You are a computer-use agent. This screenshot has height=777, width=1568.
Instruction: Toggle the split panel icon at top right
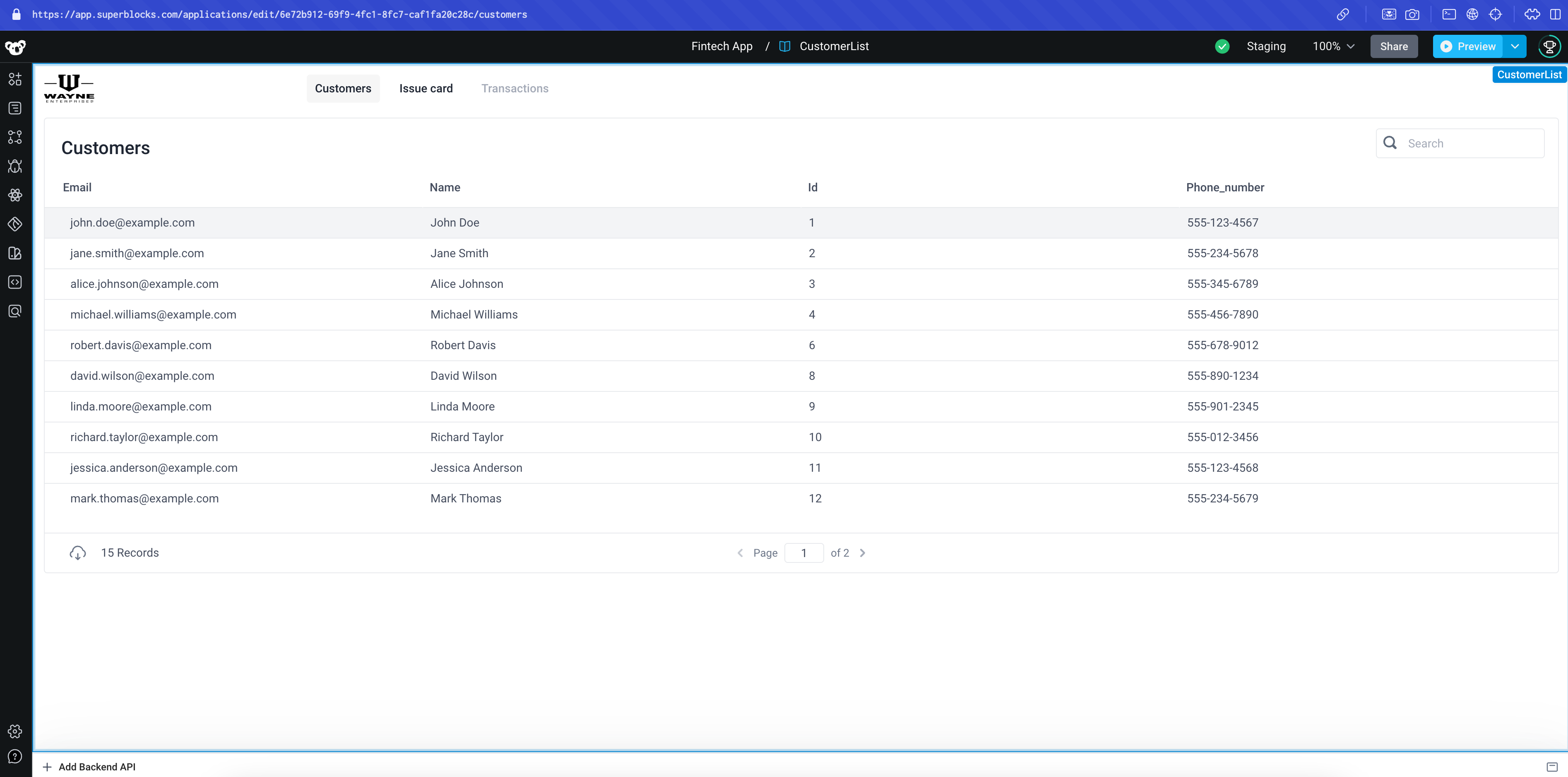point(1556,14)
